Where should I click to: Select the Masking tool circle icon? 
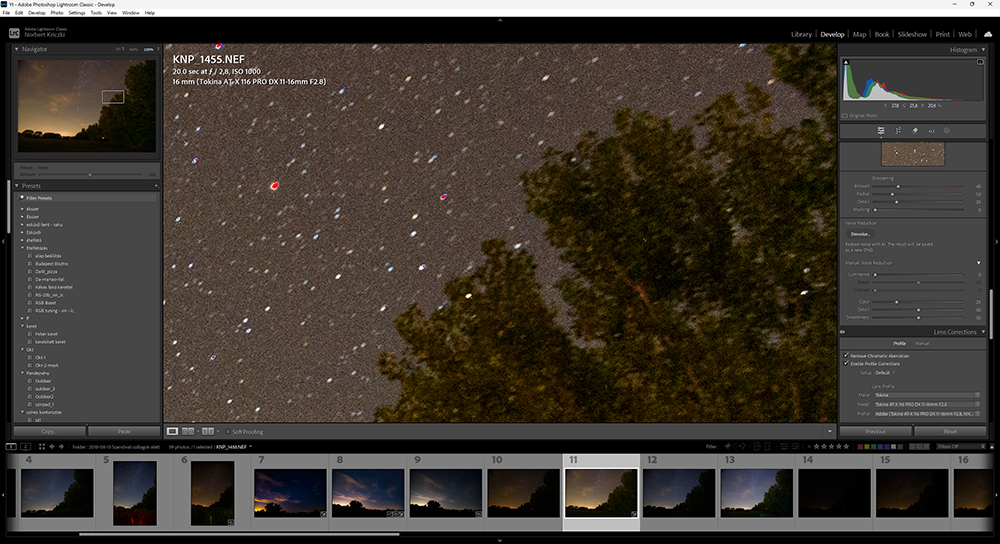pos(947,131)
